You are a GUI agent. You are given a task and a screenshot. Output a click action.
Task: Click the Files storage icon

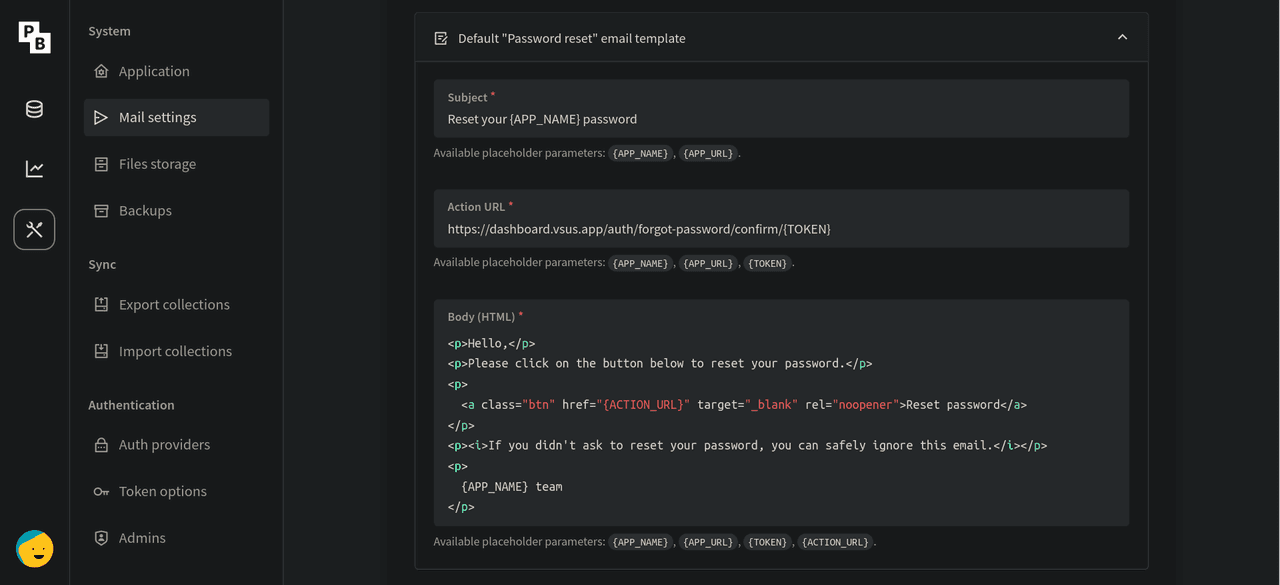coord(101,164)
